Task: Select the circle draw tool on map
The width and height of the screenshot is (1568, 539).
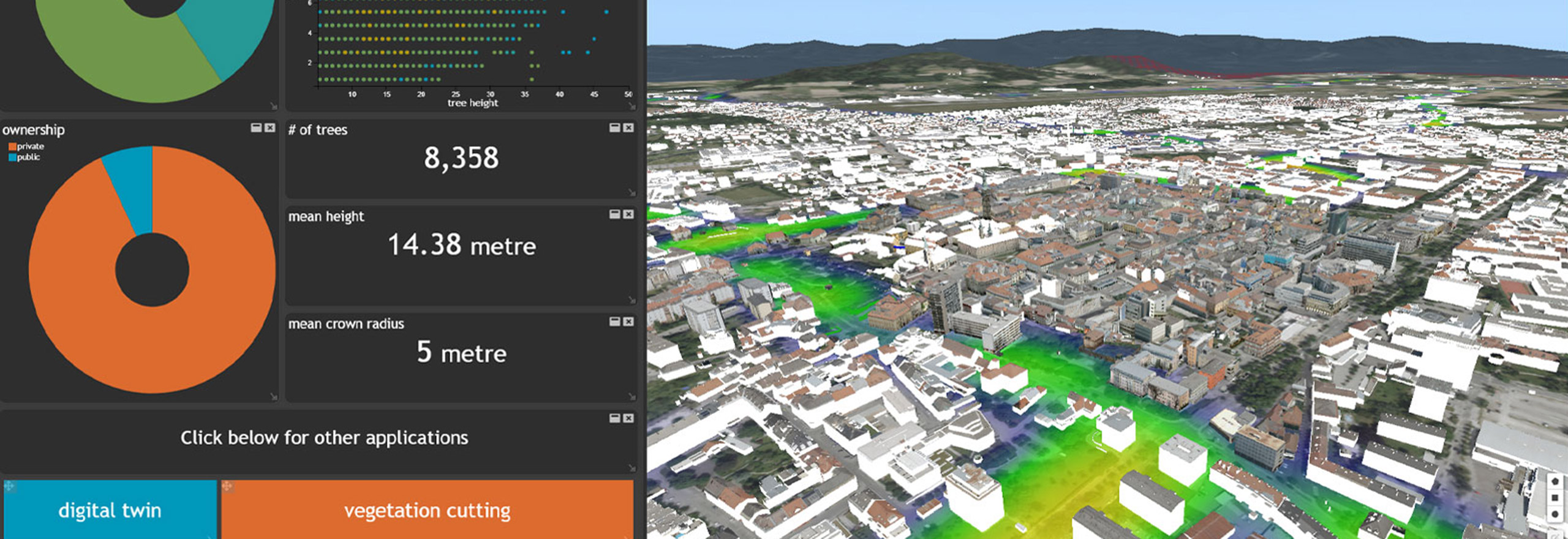Action: click(x=1555, y=514)
